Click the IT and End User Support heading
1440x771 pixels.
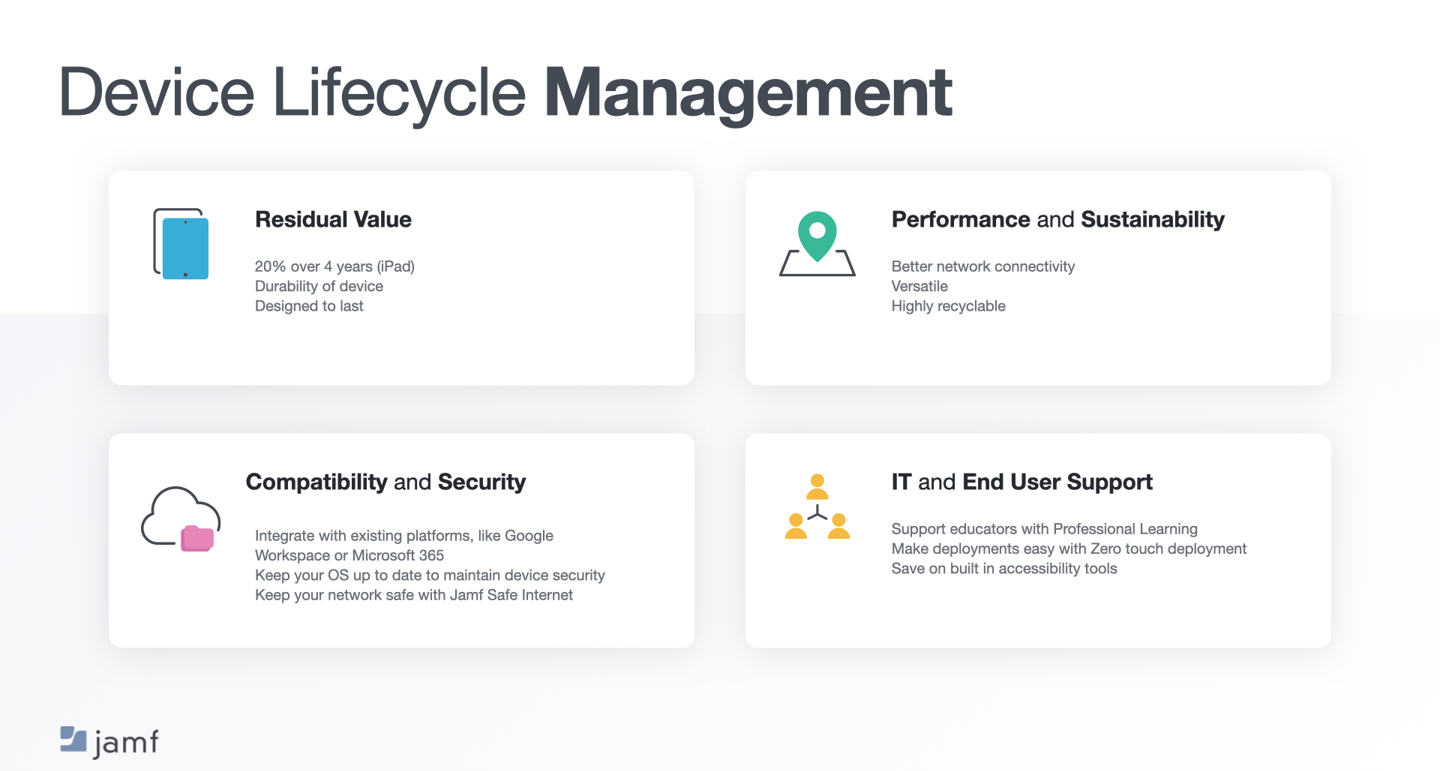click(x=1022, y=482)
